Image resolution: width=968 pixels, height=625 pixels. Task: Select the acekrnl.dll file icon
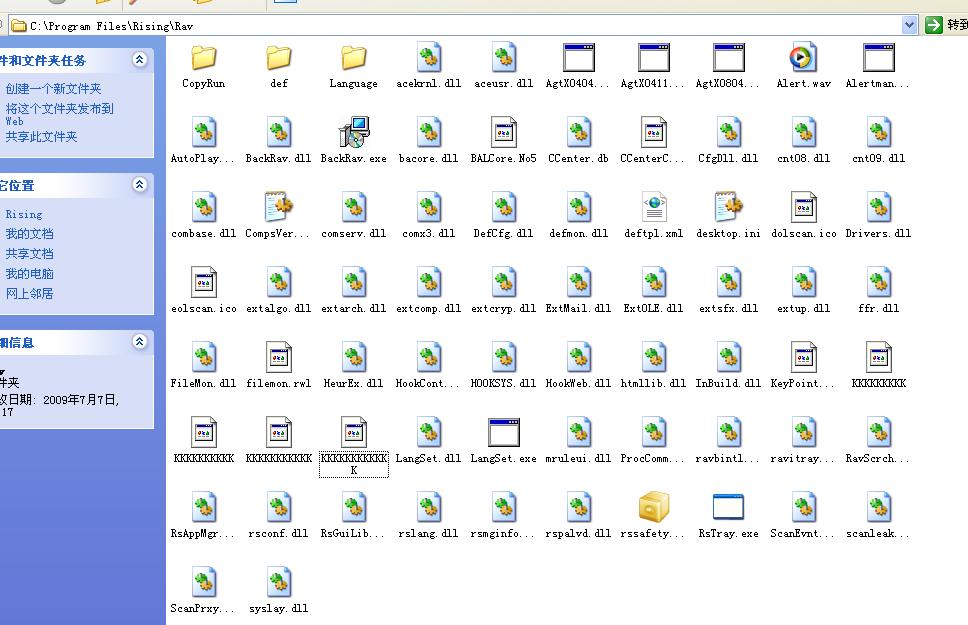point(428,57)
